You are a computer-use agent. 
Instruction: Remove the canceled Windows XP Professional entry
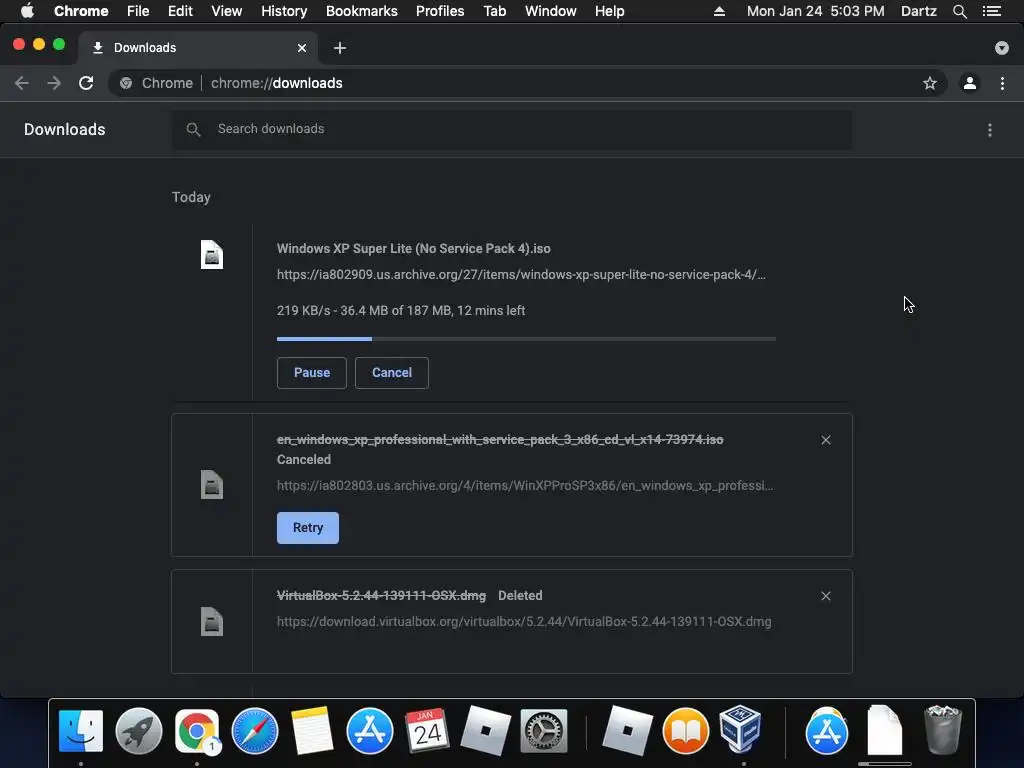coord(826,440)
